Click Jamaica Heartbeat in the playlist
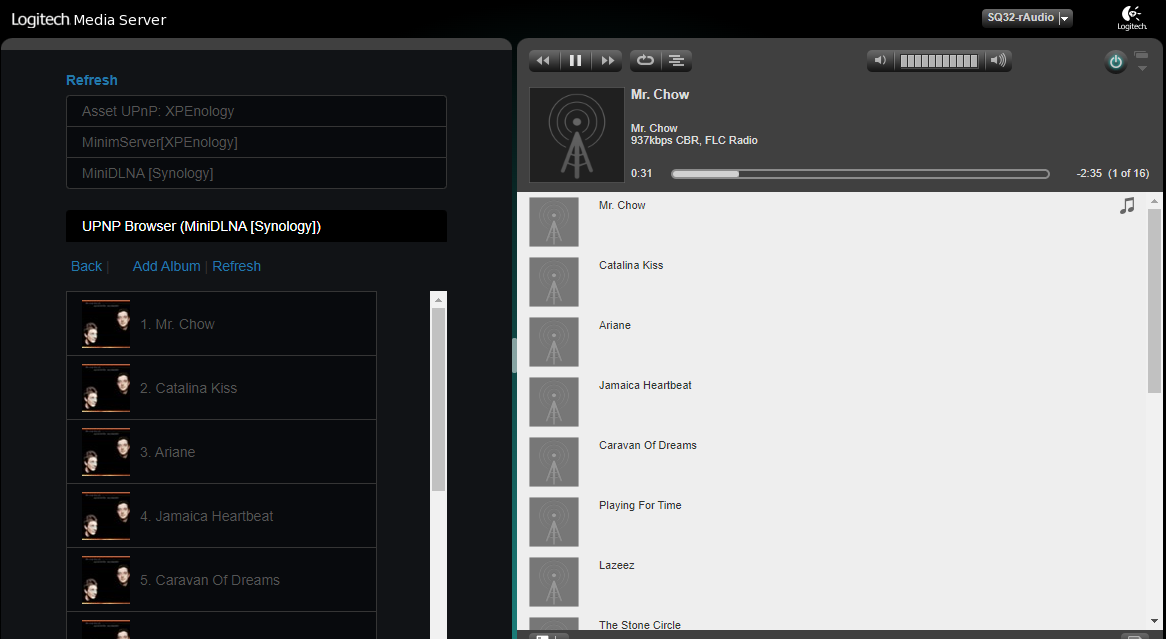 [x=645, y=385]
